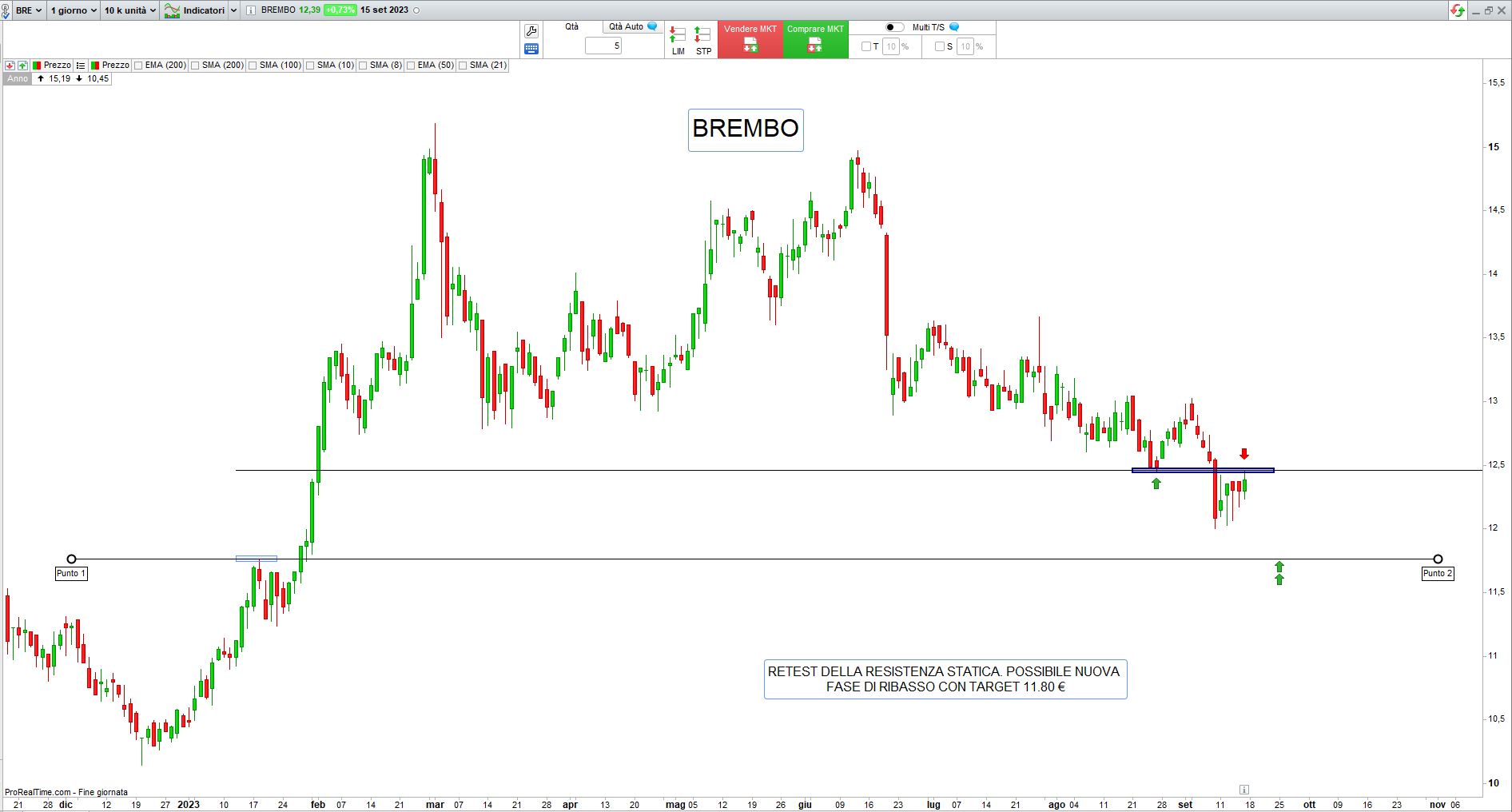This screenshot has height=812, width=1512.
Task: Select the STP stop order icon
Action: (702, 40)
